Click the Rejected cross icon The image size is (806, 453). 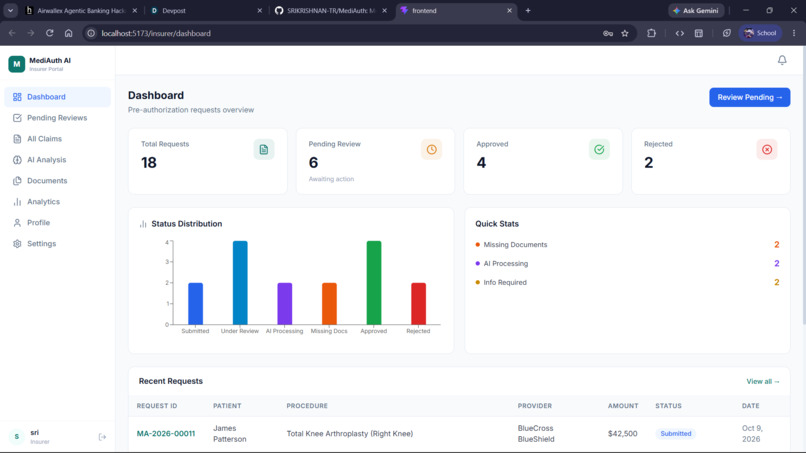pyautogui.click(x=766, y=150)
